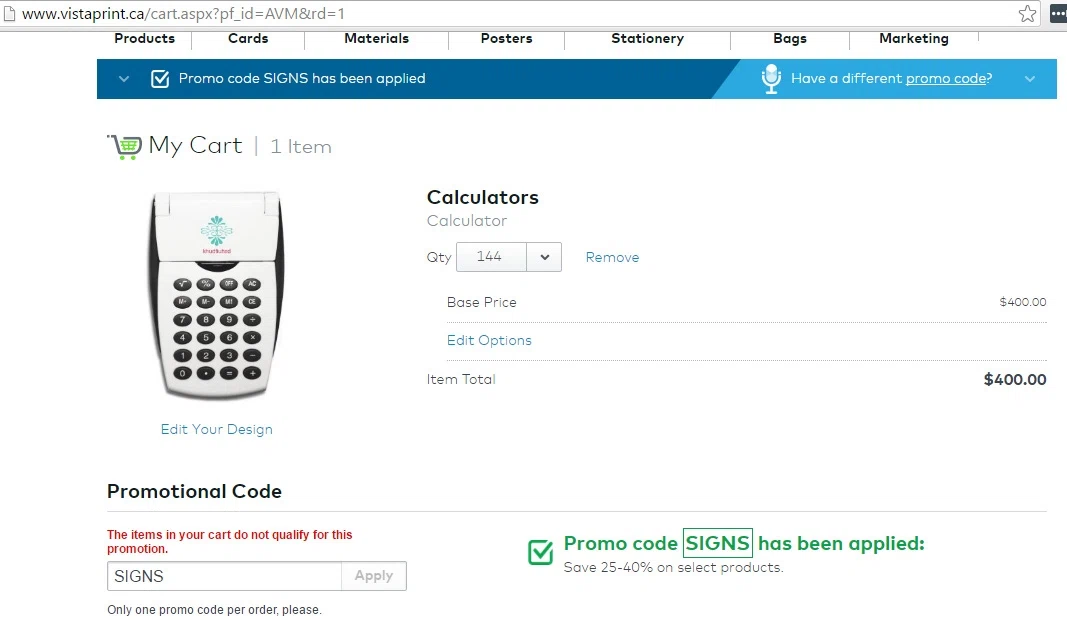
Task: Open the Qty 144 dropdown
Action: coord(508,257)
